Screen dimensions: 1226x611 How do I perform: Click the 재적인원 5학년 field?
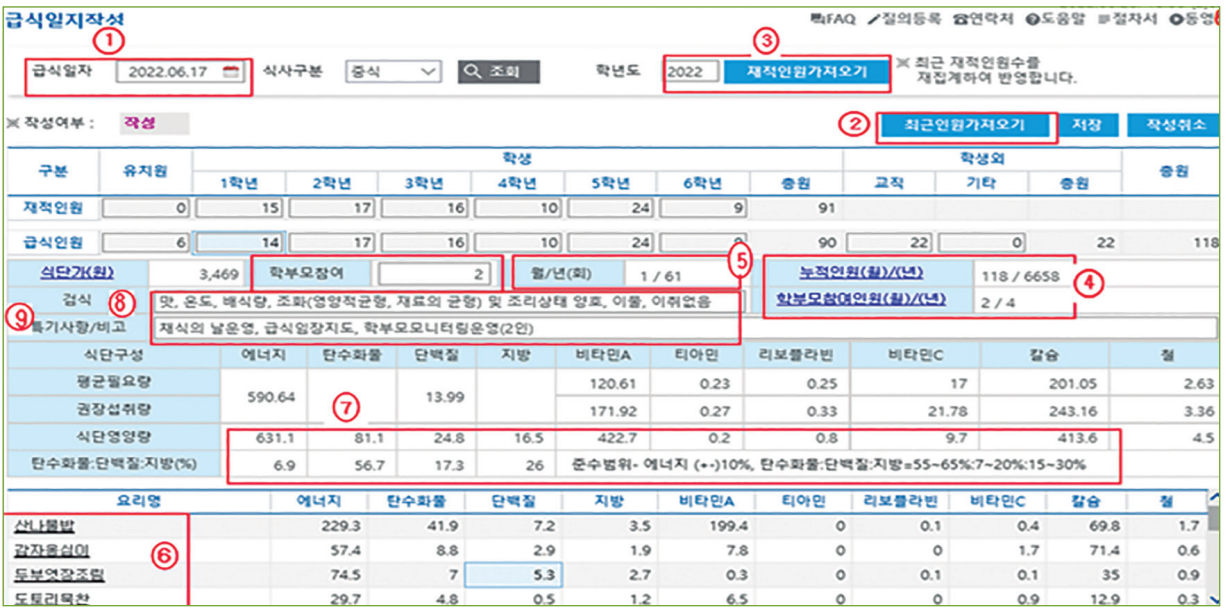coord(612,207)
